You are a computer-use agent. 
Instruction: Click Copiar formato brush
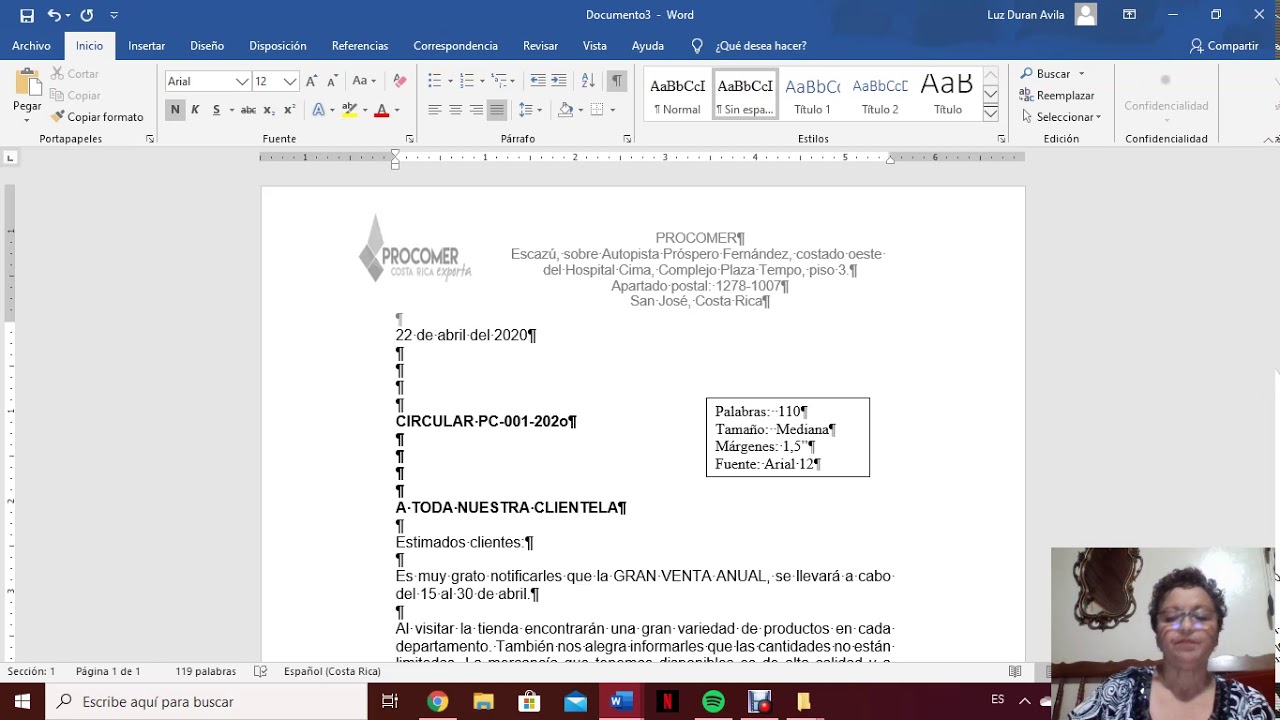pyautogui.click(x=97, y=117)
